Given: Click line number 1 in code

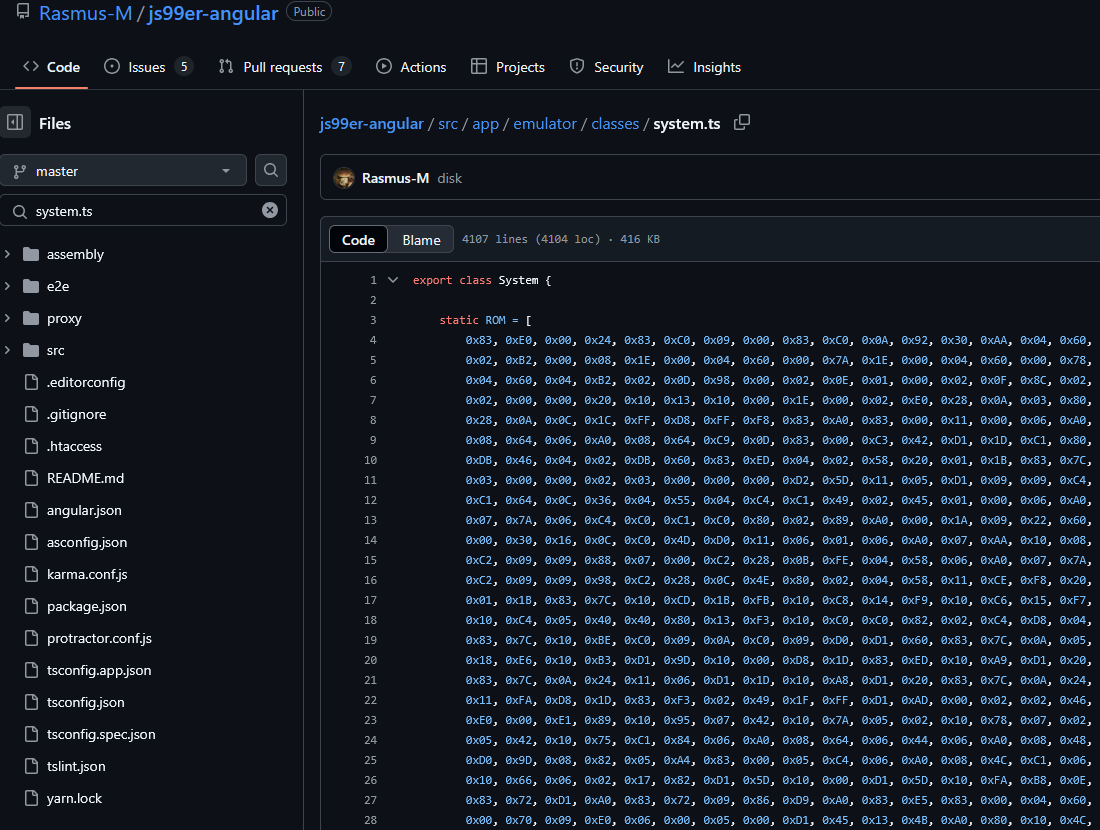Looking at the screenshot, I should pos(373,280).
